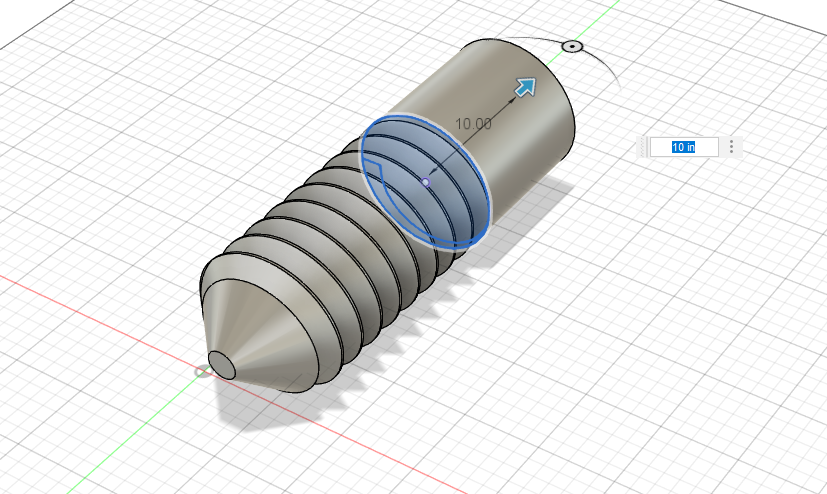Click the 10.00 dimension label

(473, 124)
